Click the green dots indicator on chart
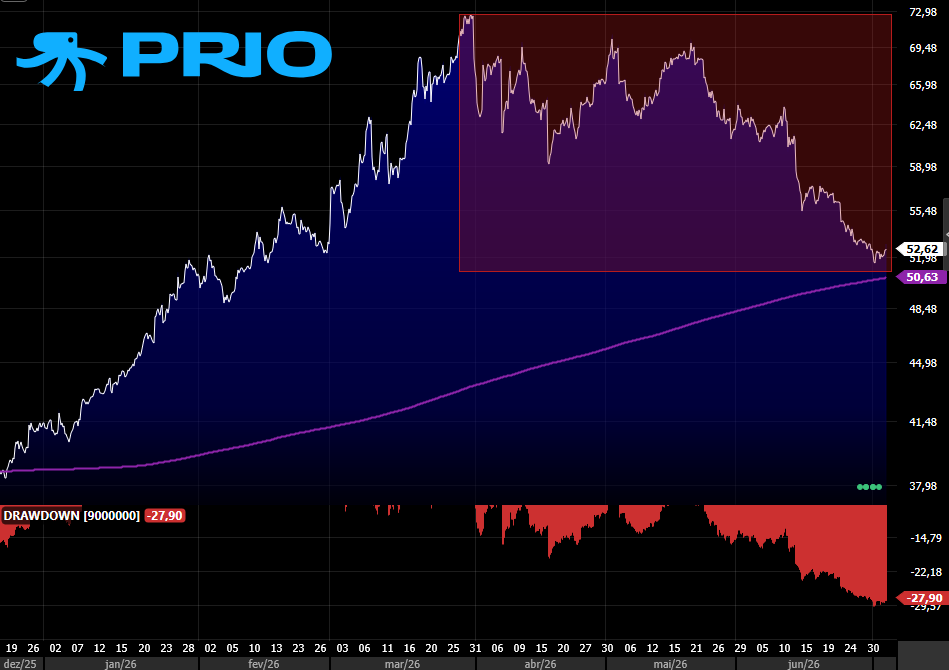Image resolution: width=949 pixels, height=670 pixels. point(870,487)
